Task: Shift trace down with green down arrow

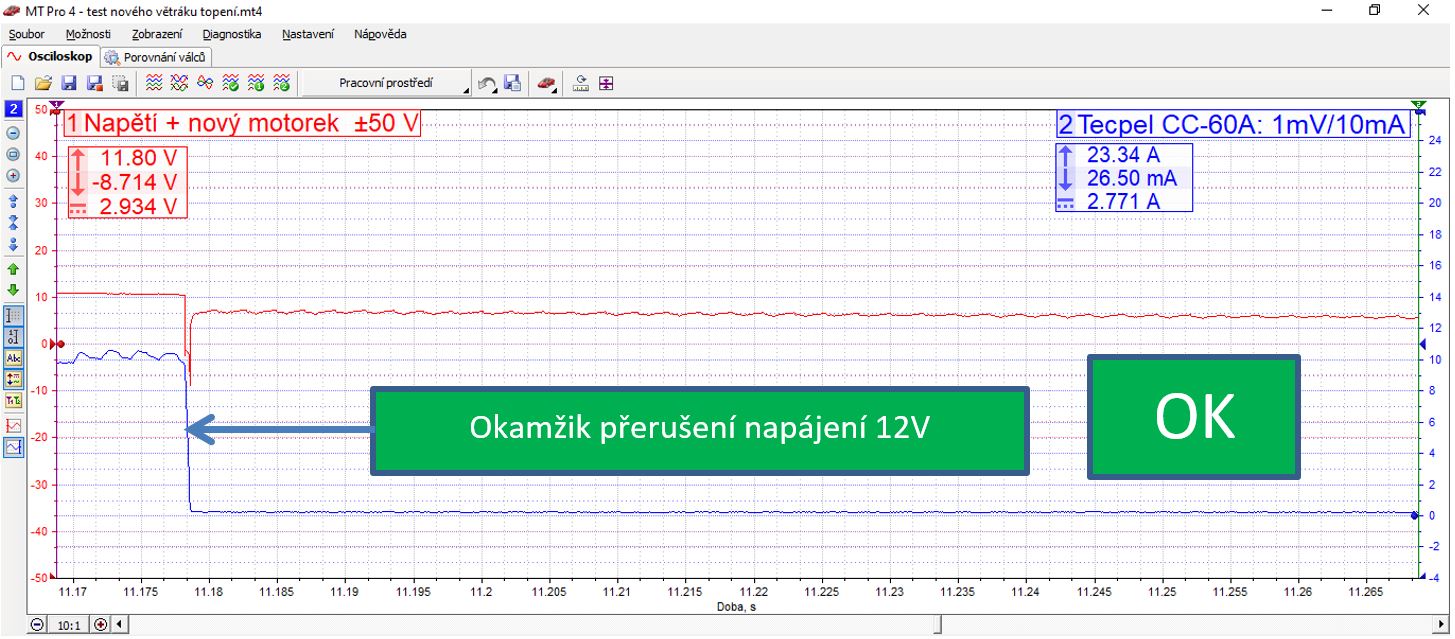Action: [x=14, y=290]
